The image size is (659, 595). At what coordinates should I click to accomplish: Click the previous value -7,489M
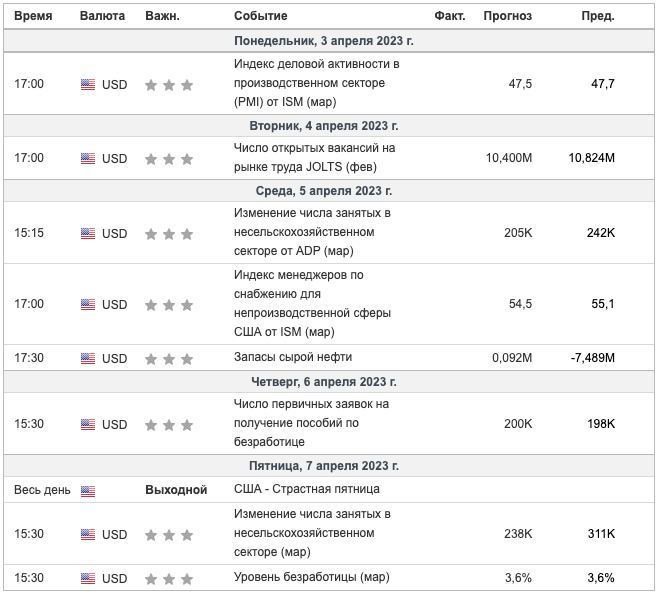(x=592, y=358)
